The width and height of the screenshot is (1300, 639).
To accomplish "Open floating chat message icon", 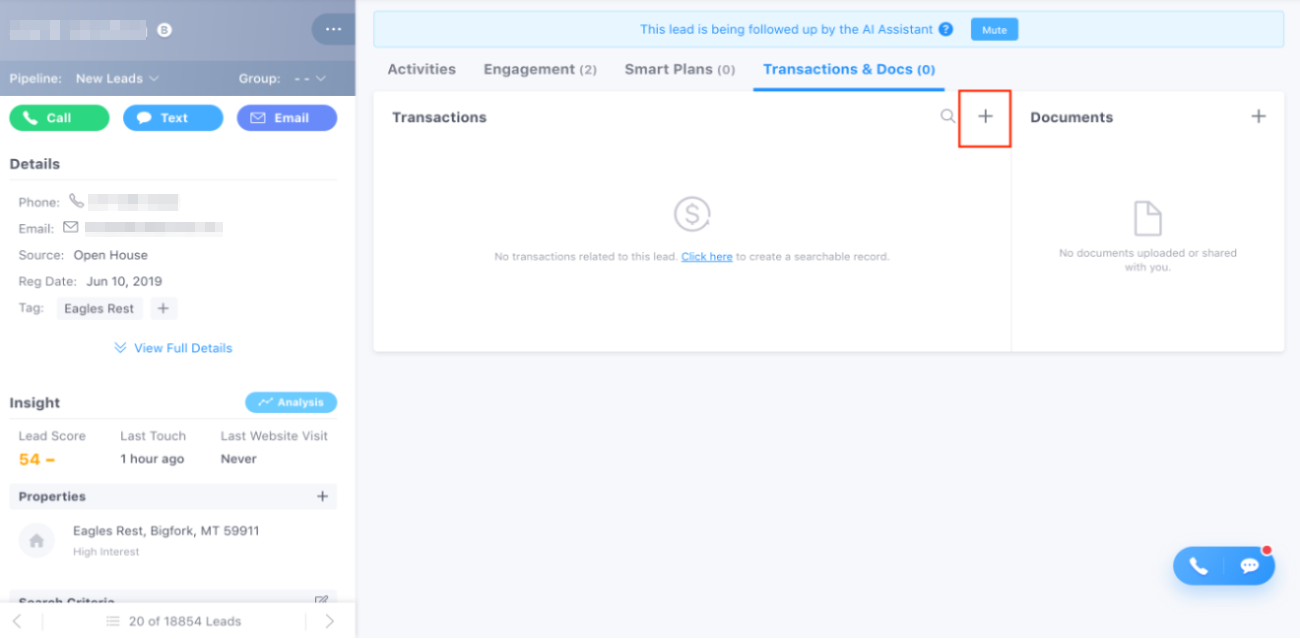I will click(x=1249, y=566).
